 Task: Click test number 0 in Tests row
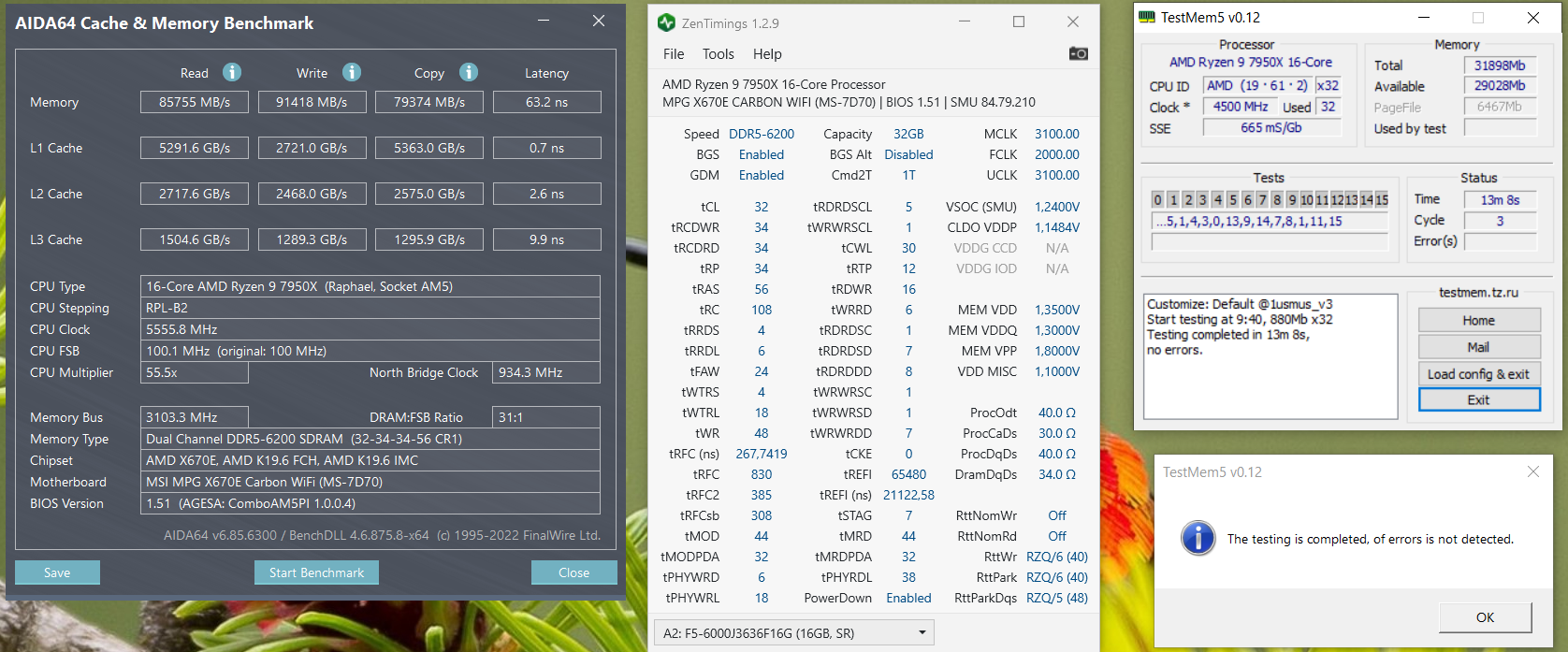[1158, 199]
